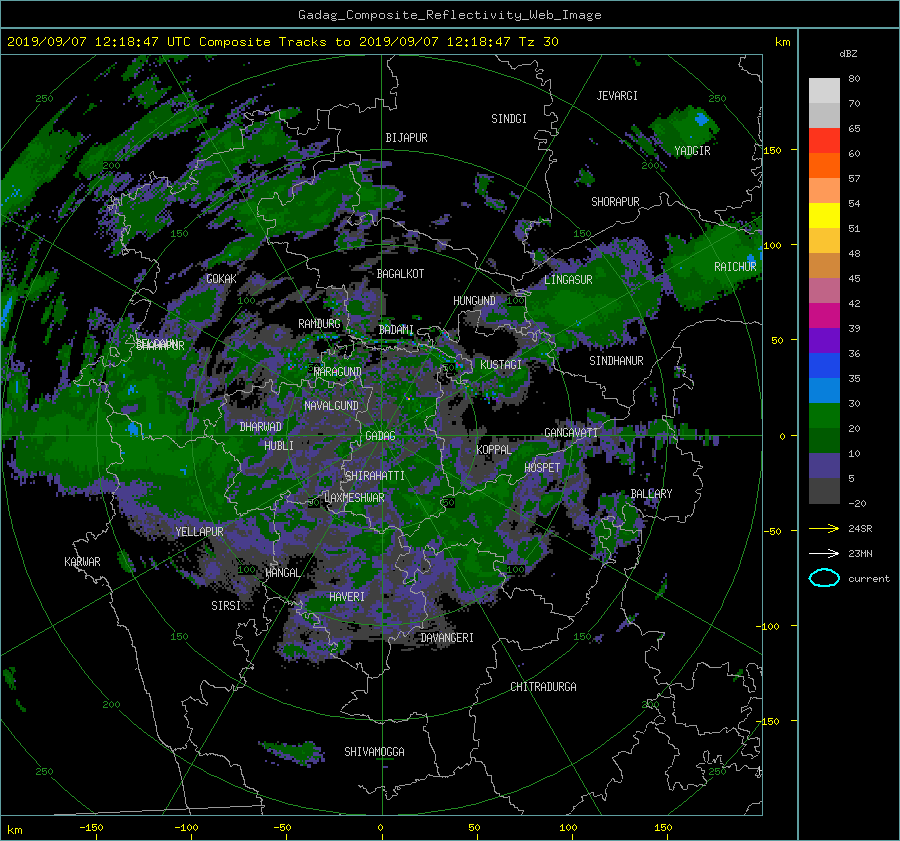This screenshot has width=900, height=841.
Task: Click the GADAG radar center label
Action: 381,436
